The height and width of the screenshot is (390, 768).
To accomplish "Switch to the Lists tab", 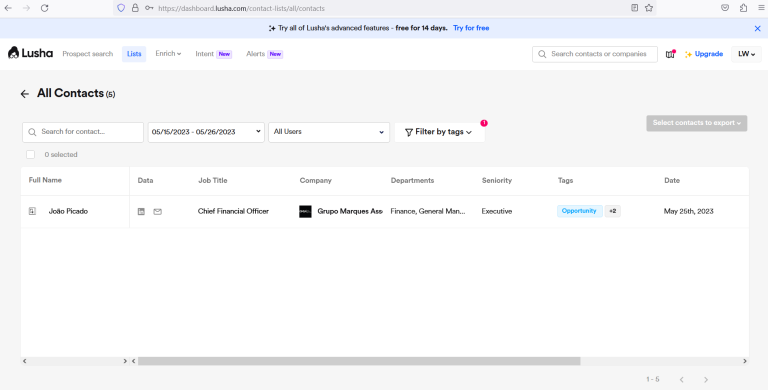I will [134, 54].
